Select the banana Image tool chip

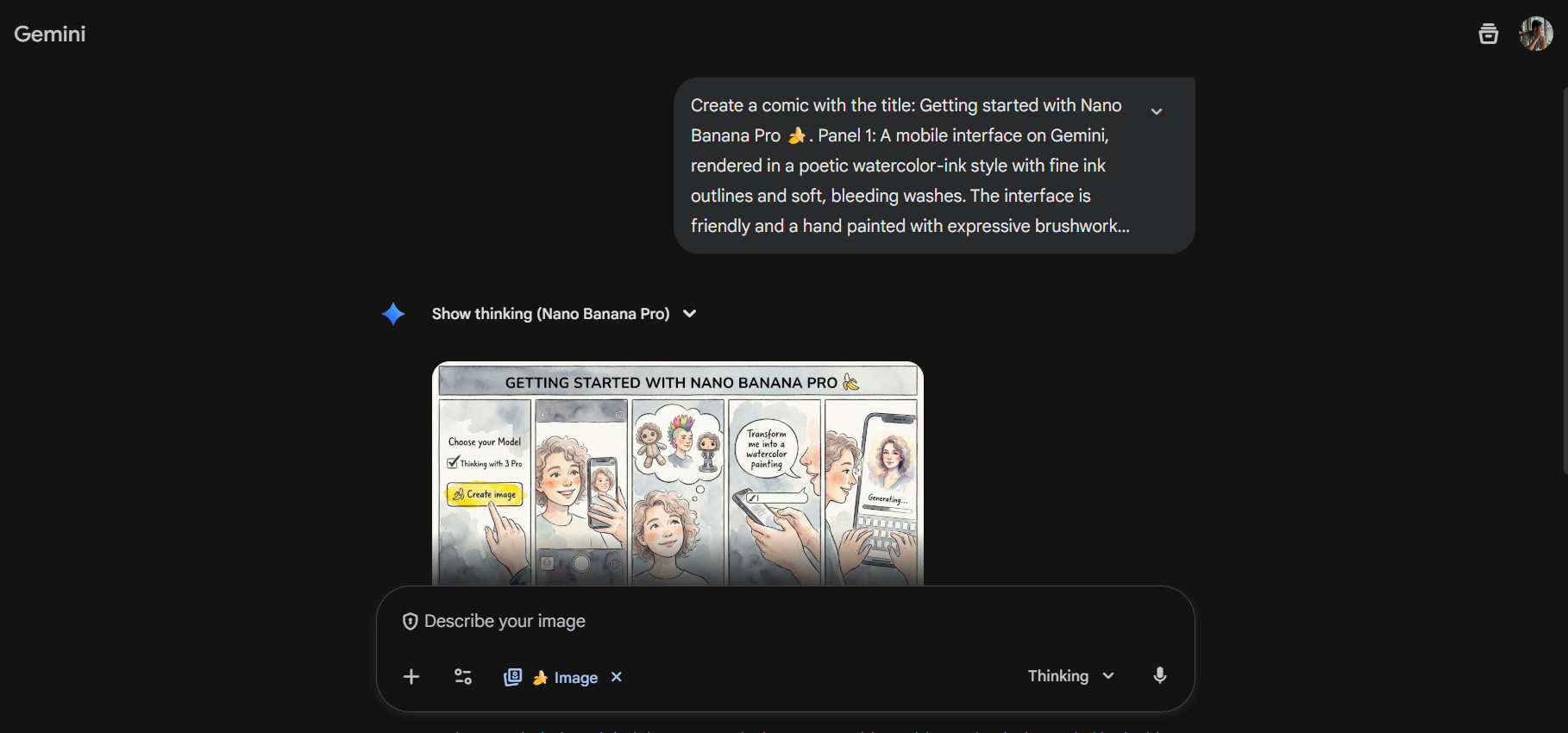pyautogui.click(x=566, y=678)
